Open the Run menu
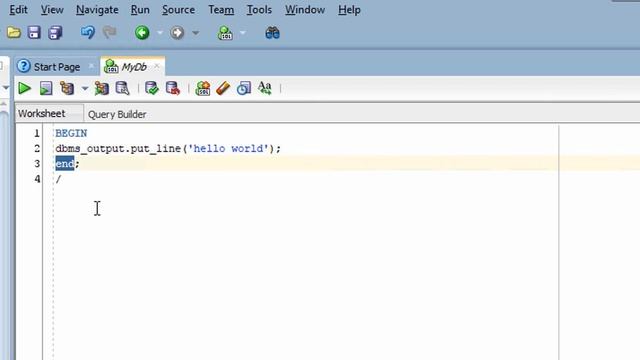 [x=140, y=10]
